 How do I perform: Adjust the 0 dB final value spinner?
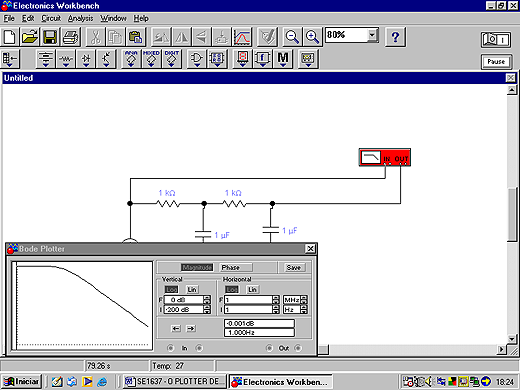(x=207, y=300)
